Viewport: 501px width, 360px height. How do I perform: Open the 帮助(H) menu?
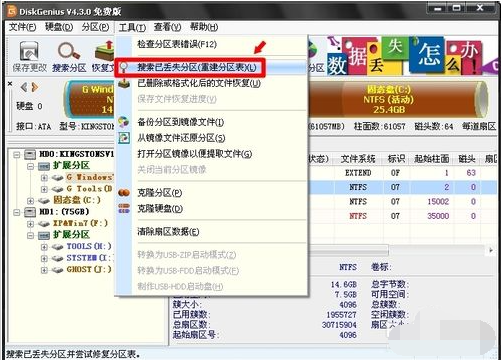(204, 27)
